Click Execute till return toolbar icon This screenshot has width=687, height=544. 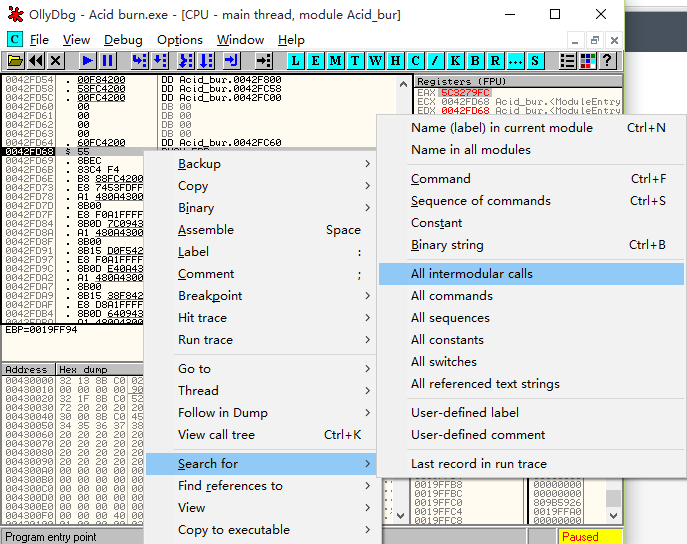pos(231,60)
